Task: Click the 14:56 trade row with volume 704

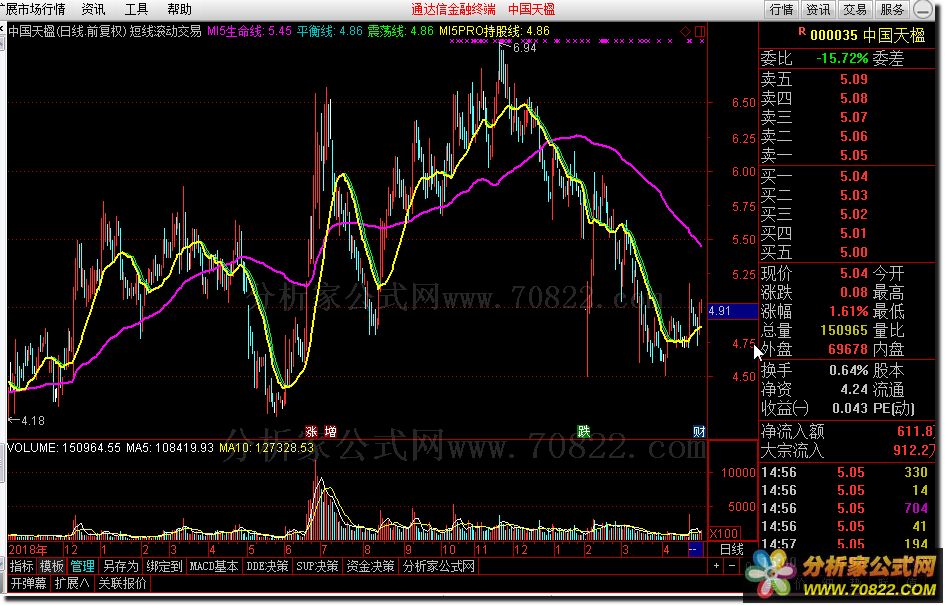Action: pos(847,509)
